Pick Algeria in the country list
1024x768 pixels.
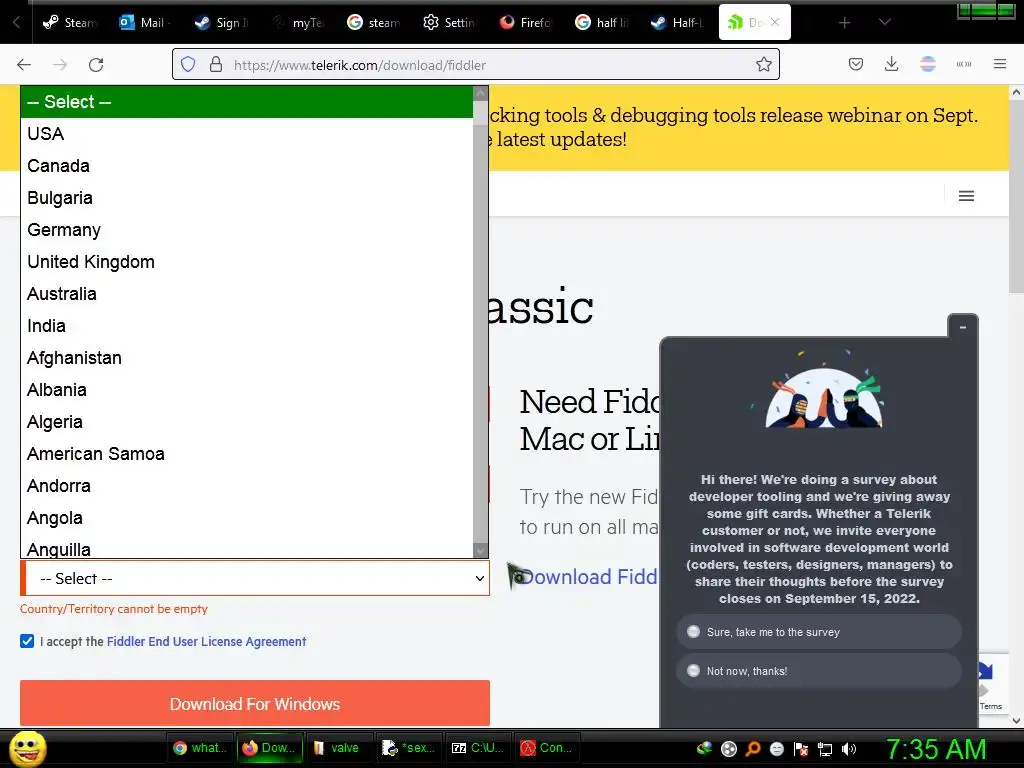tap(247, 422)
